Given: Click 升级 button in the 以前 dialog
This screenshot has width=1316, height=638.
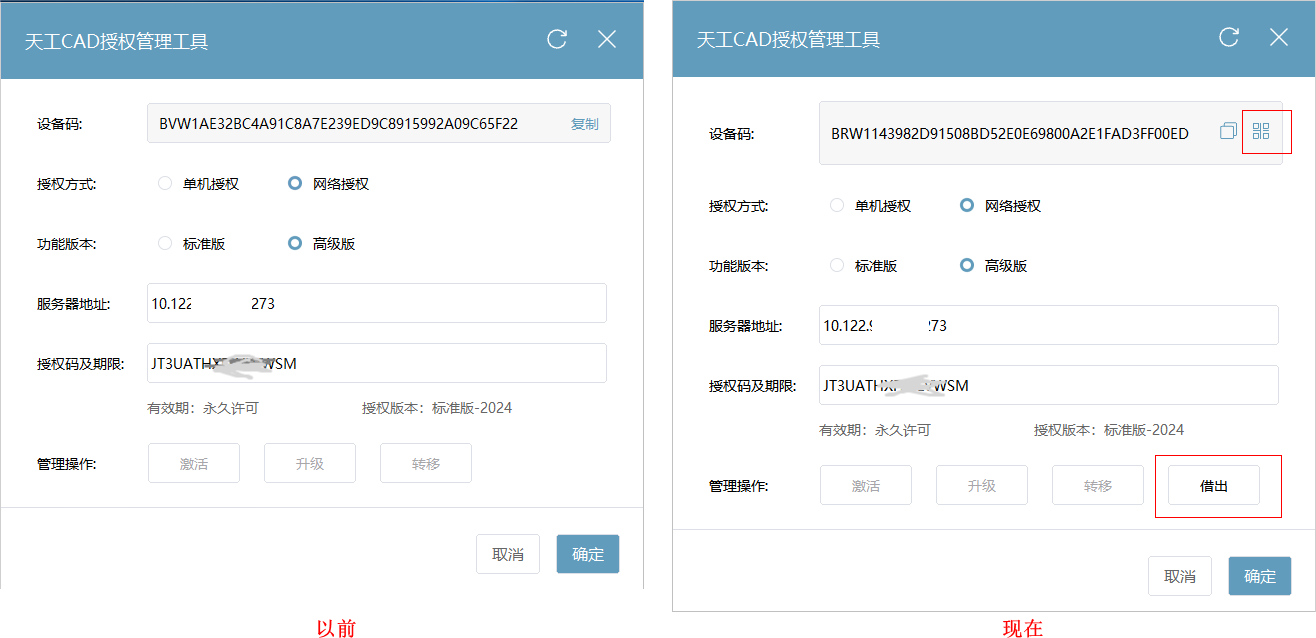Looking at the screenshot, I should click(310, 463).
